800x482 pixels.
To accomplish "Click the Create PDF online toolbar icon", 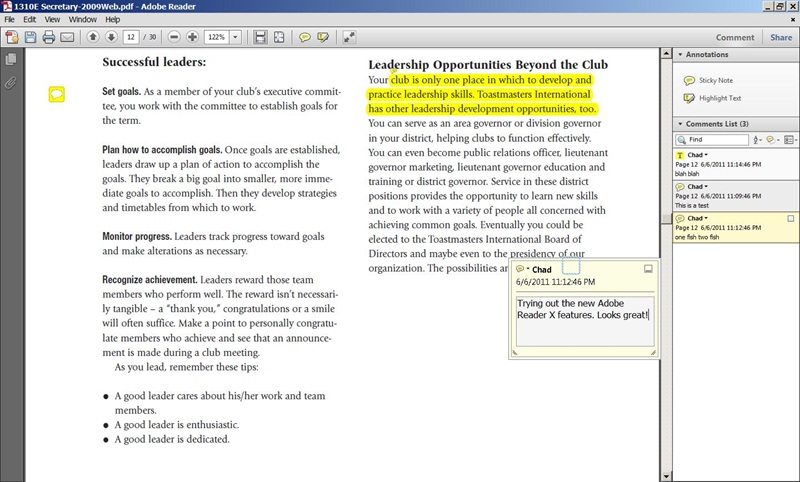I will [x=12, y=37].
